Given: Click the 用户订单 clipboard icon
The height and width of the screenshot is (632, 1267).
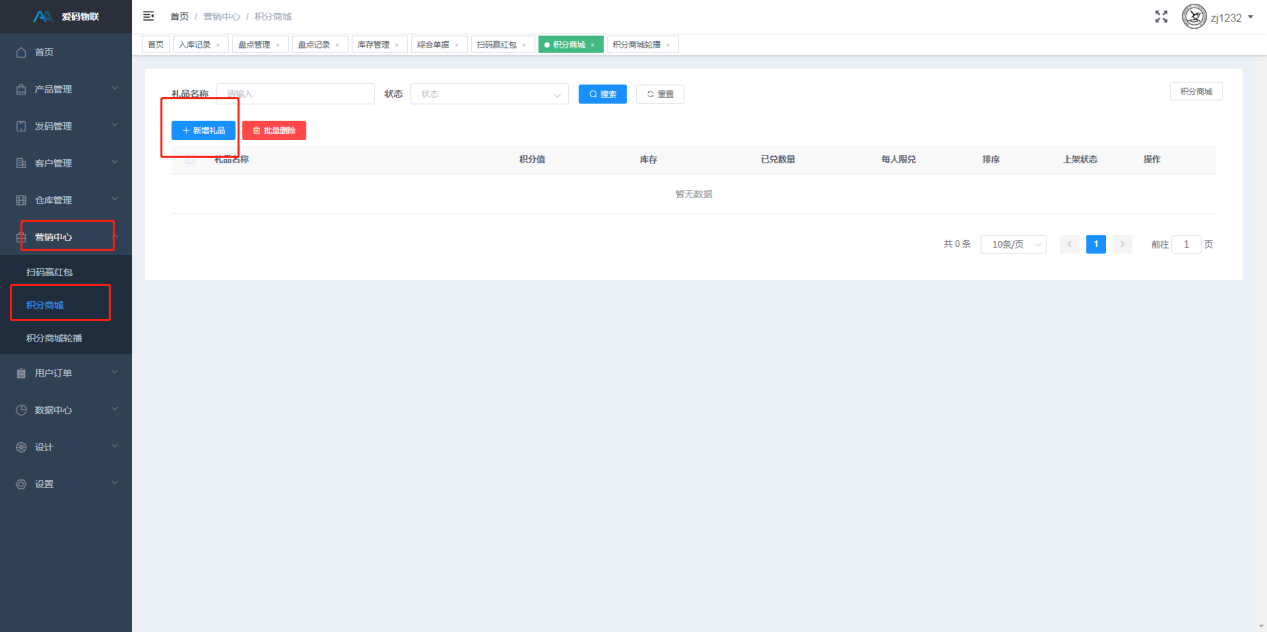Looking at the screenshot, I should [21, 373].
